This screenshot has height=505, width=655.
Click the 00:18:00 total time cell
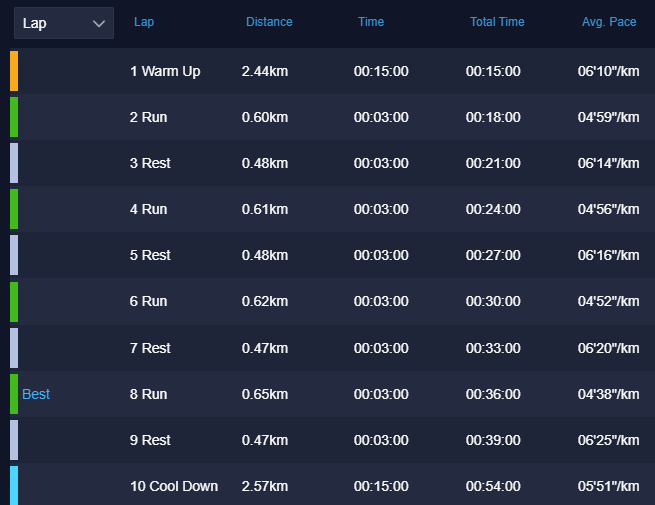[493, 117]
